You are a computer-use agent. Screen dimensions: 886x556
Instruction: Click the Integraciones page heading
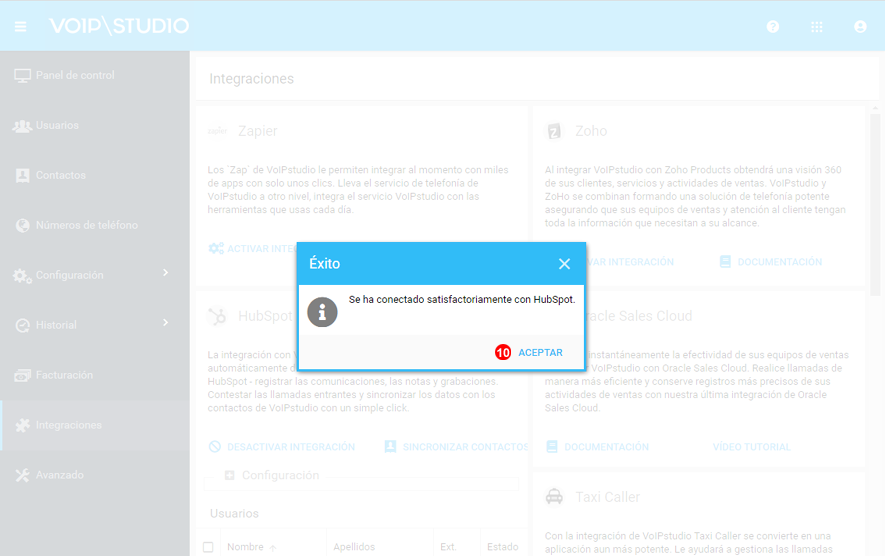pyautogui.click(x=251, y=79)
